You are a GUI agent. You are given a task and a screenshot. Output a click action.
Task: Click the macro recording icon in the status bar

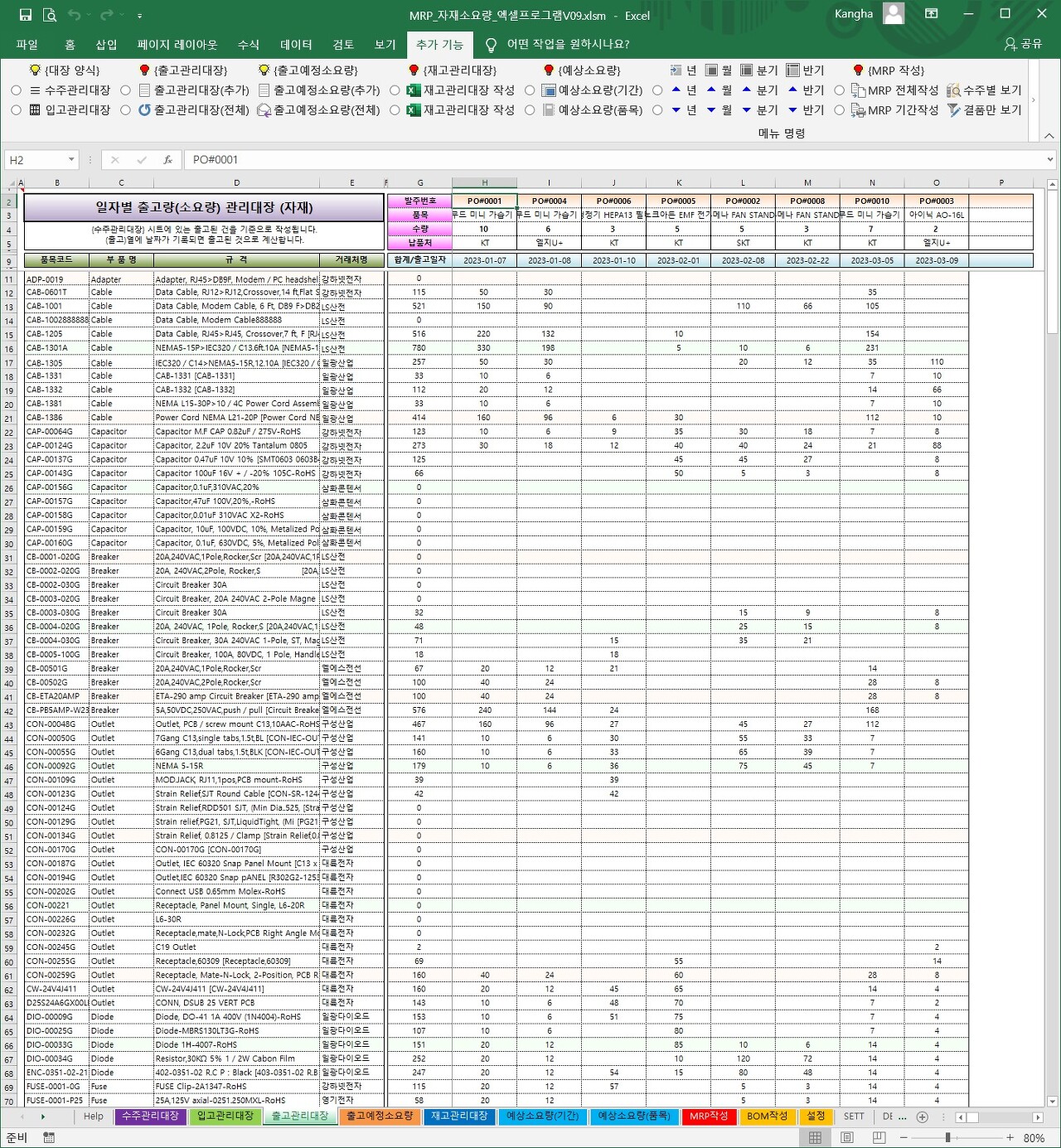49,1138
